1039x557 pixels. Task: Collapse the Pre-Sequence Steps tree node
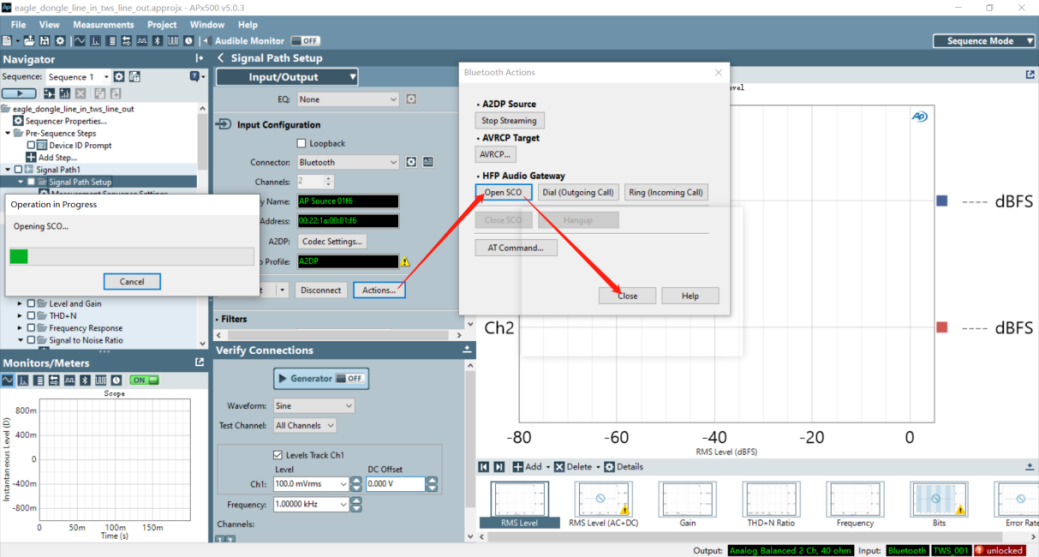coord(8,134)
